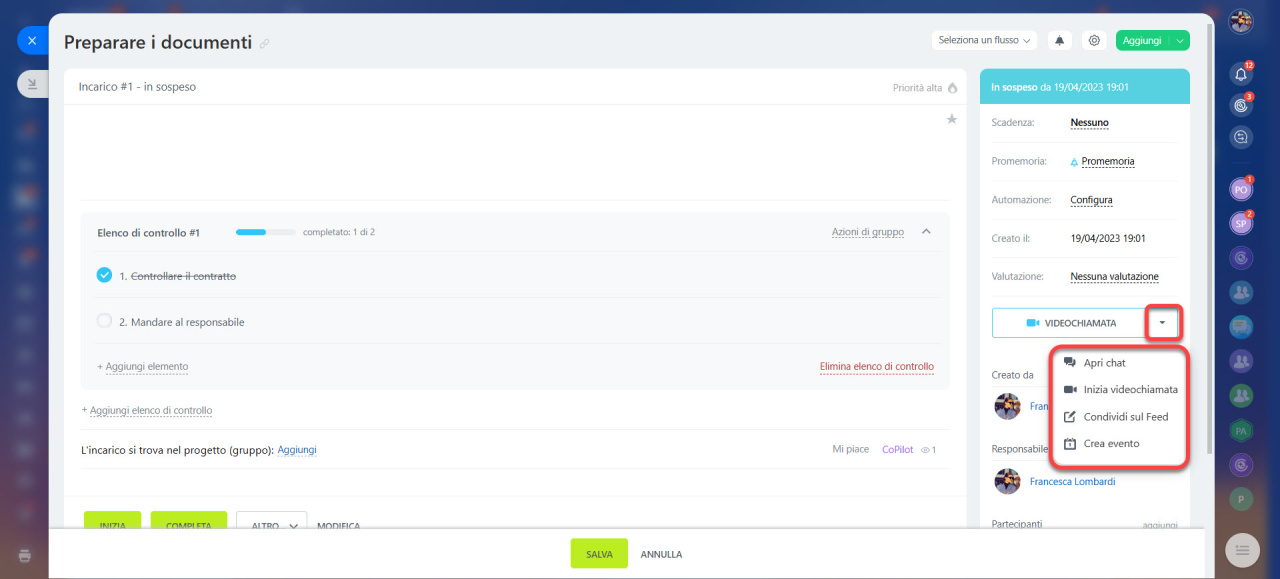The image size is (1280, 579).
Task: Click the green Aggiungi button
Action: tap(1142, 40)
